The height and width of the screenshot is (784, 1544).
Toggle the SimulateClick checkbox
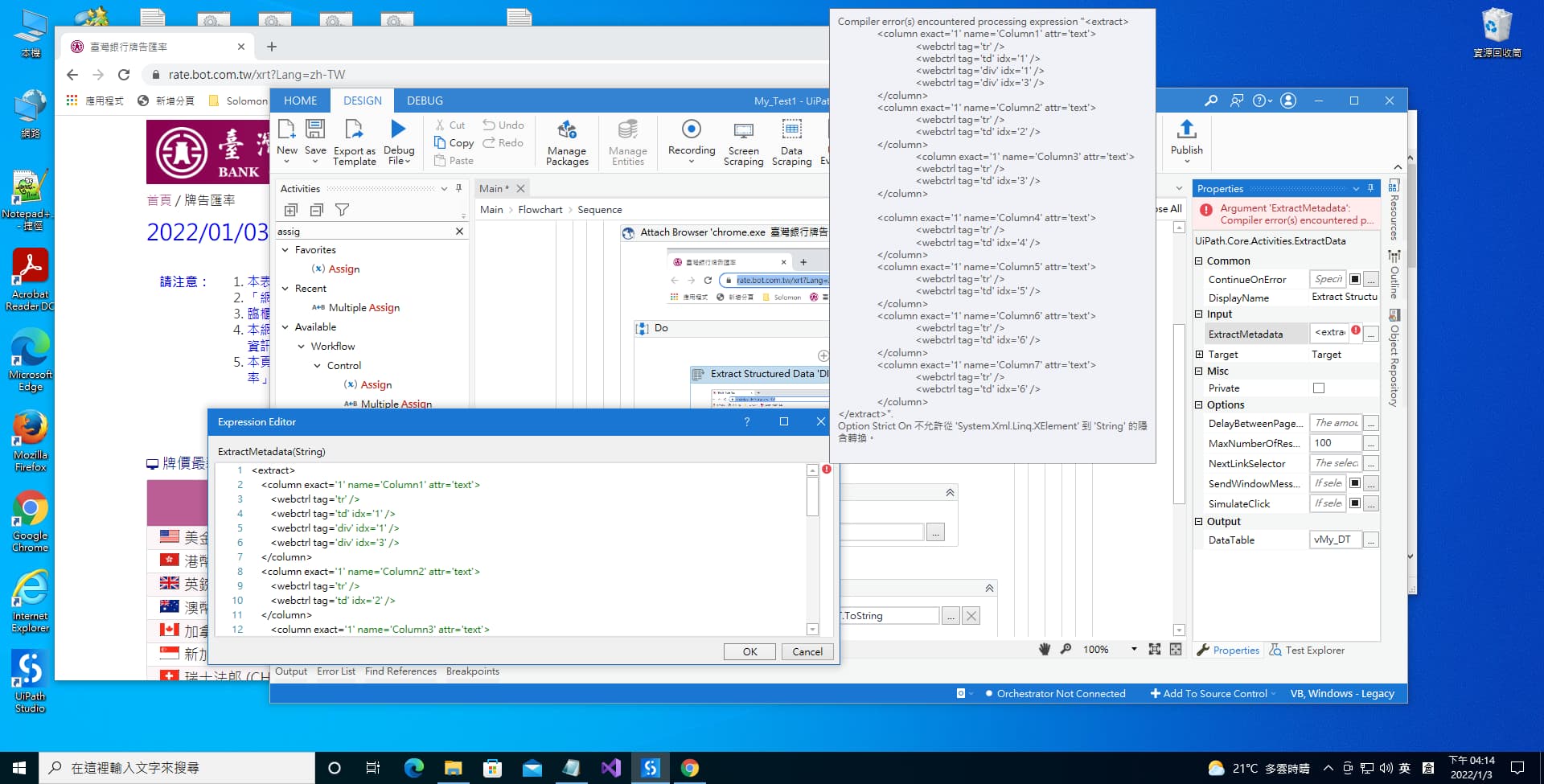coord(1355,503)
